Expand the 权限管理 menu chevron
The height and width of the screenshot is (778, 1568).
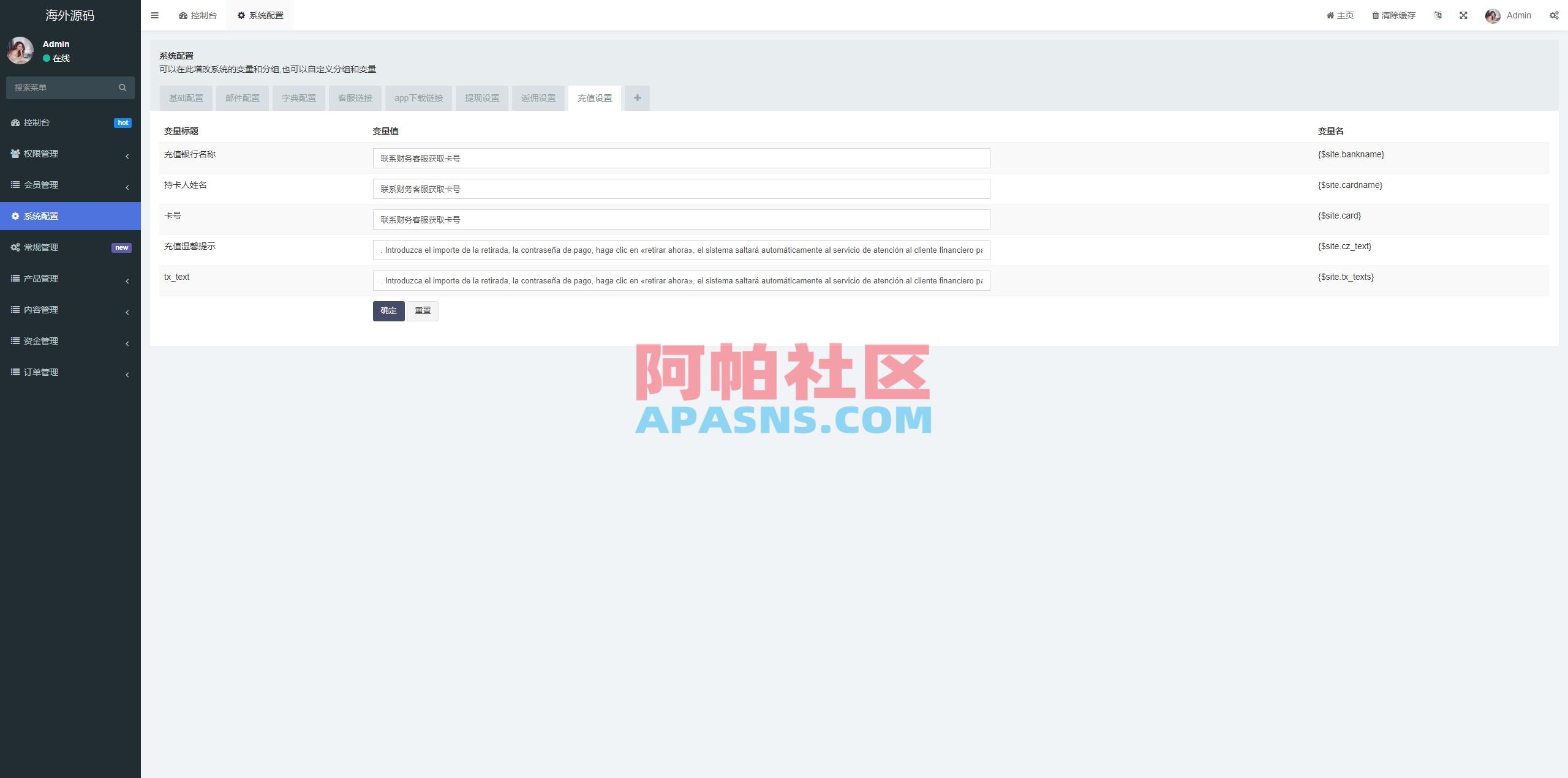point(127,156)
